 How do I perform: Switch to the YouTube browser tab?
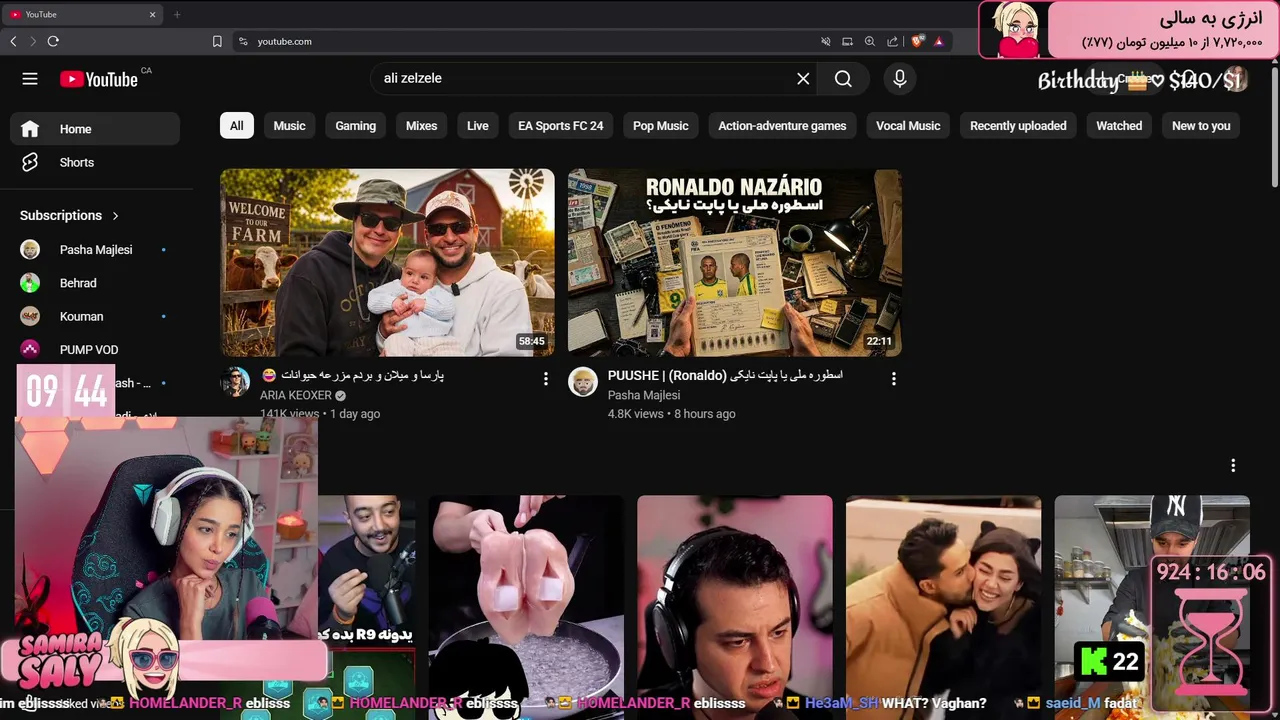point(84,14)
